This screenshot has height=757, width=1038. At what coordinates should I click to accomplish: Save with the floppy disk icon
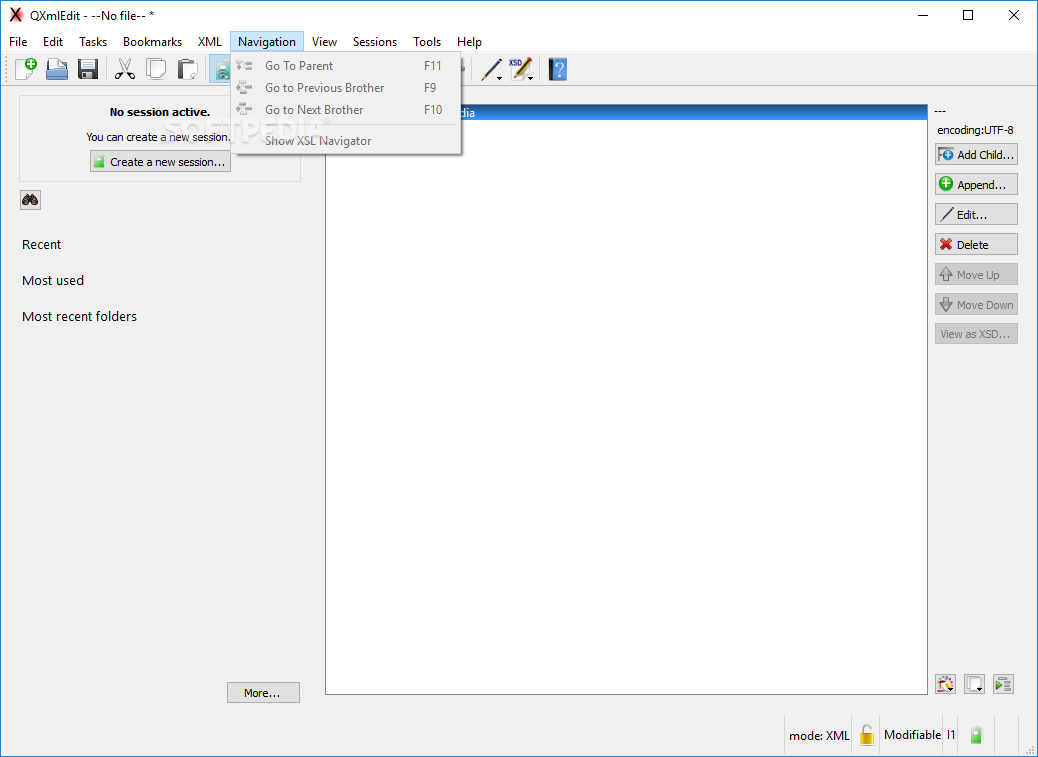click(88, 69)
